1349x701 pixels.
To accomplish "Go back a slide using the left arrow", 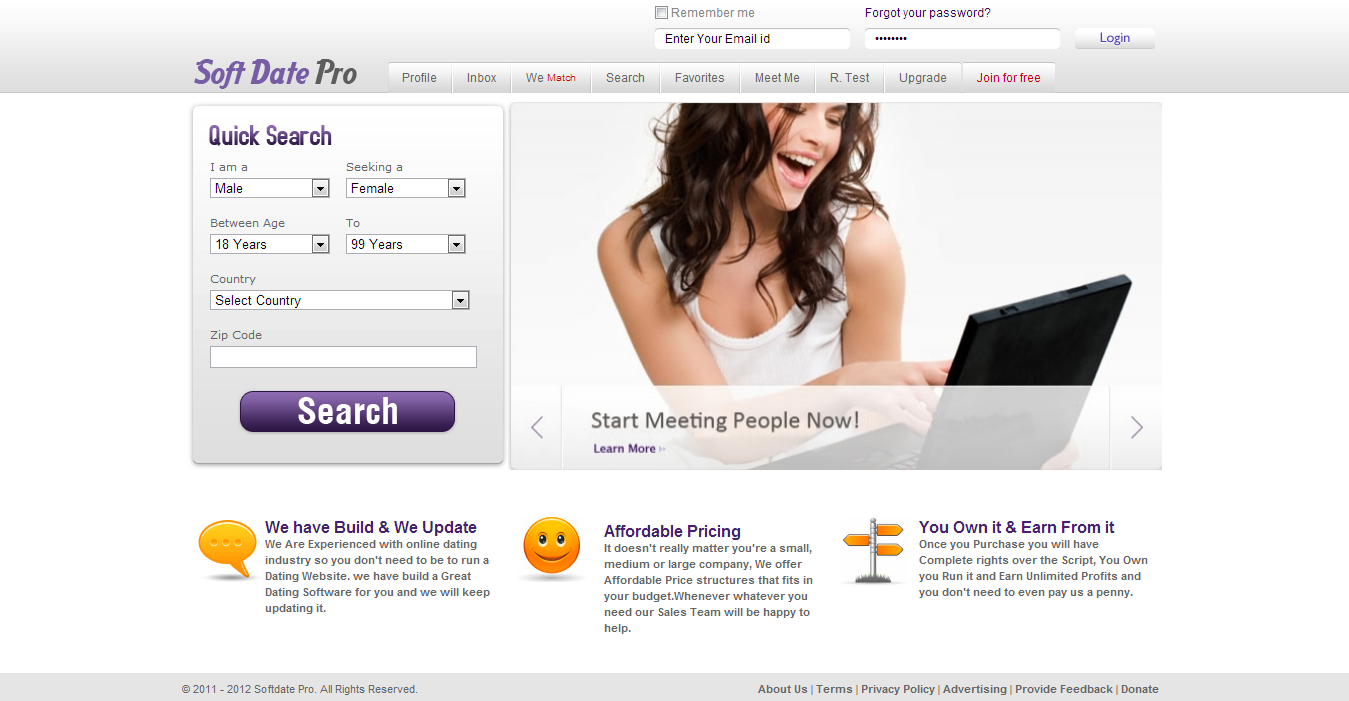I will pyautogui.click(x=536, y=427).
